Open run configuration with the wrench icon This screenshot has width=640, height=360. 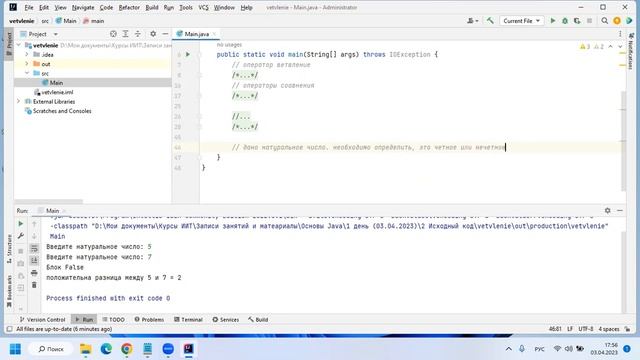click(x=20, y=236)
